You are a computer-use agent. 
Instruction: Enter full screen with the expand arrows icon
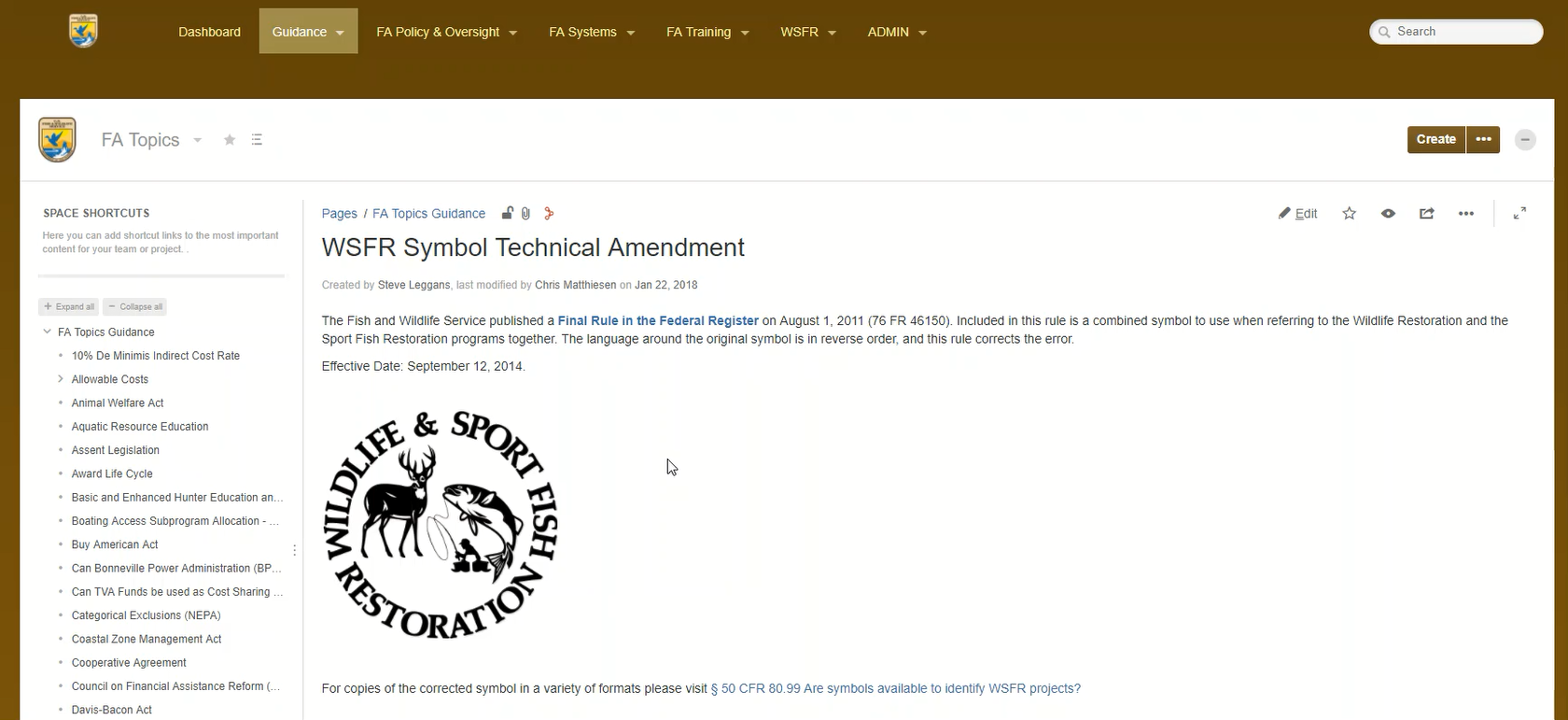1519,213
